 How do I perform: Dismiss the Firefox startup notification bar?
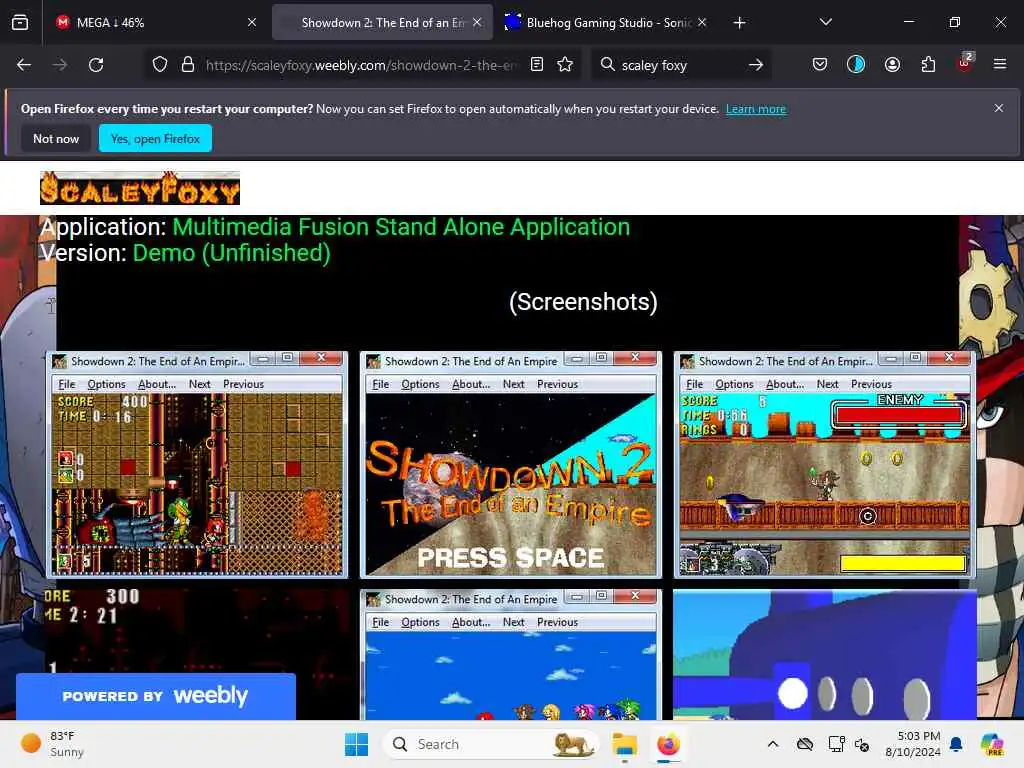click(999, 108)
